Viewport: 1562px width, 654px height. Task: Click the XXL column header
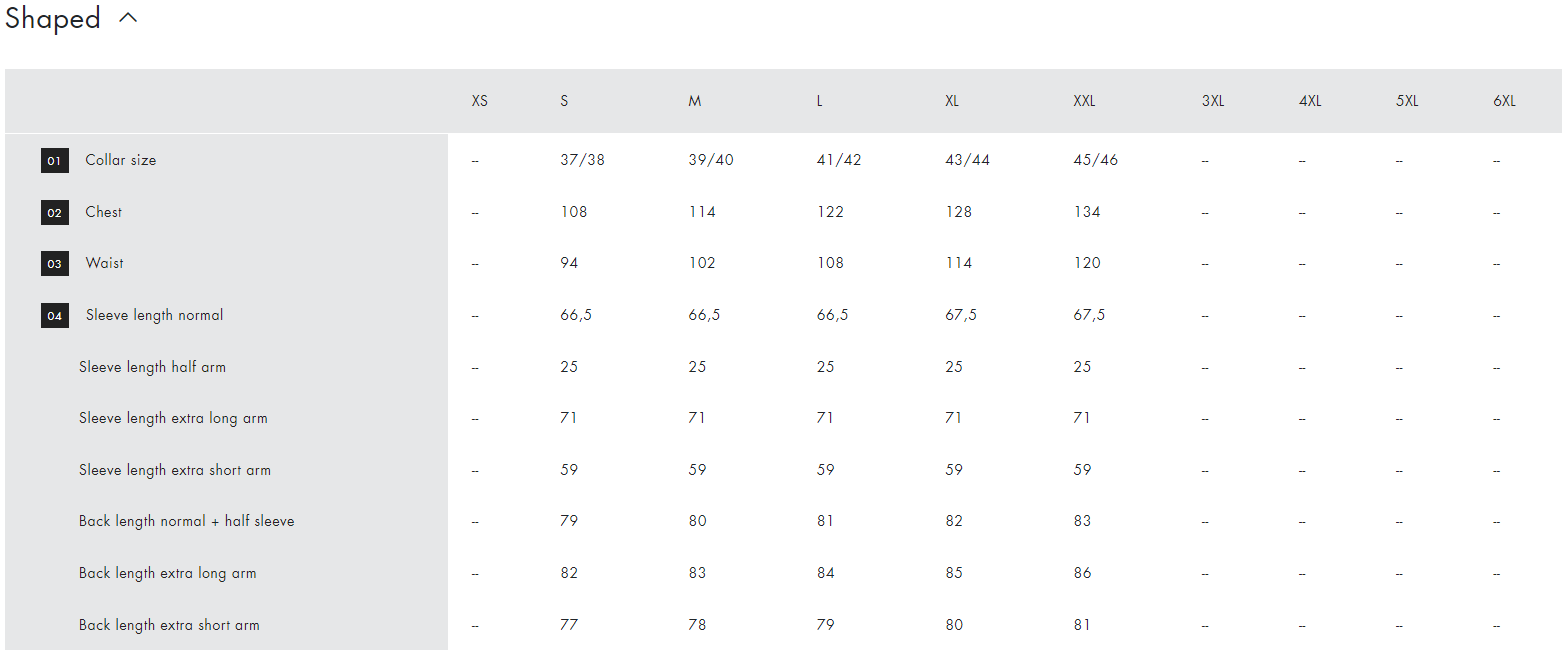(1084, 101)
